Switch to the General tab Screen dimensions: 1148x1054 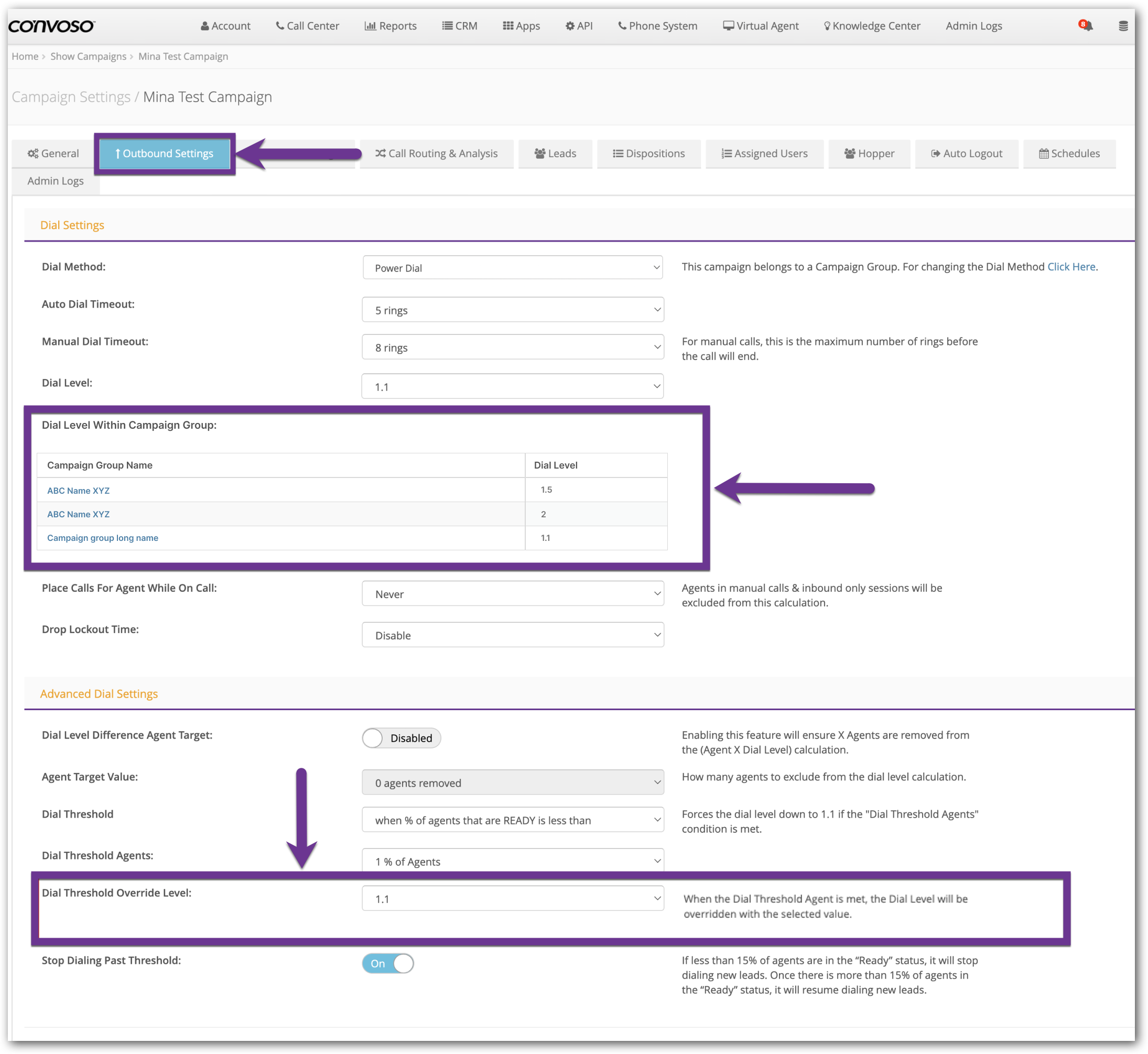tap(53, 154)
